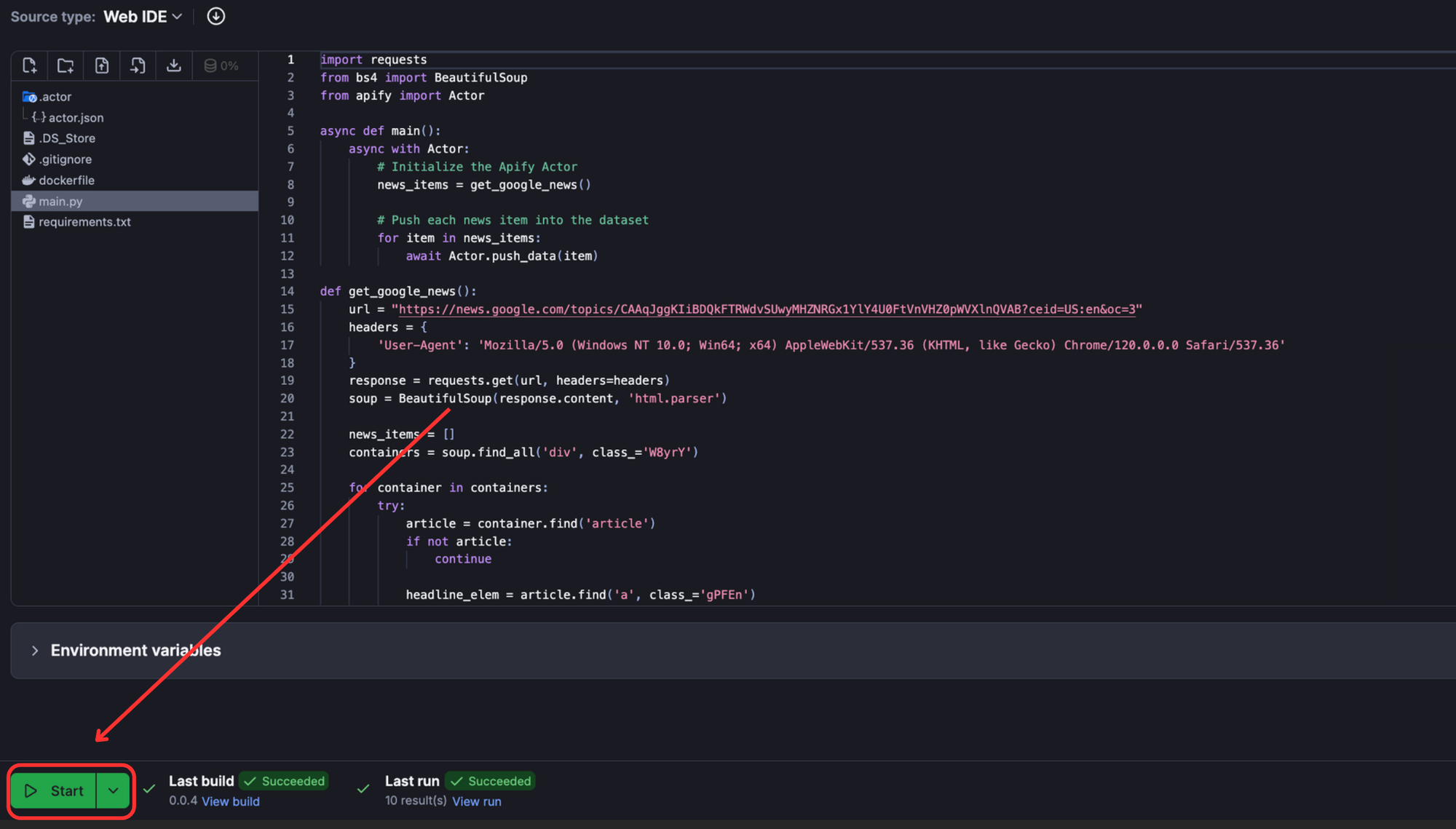Expand the Environment variables section
Viewport: 1456px width, 829px height.
click(733, 650)
